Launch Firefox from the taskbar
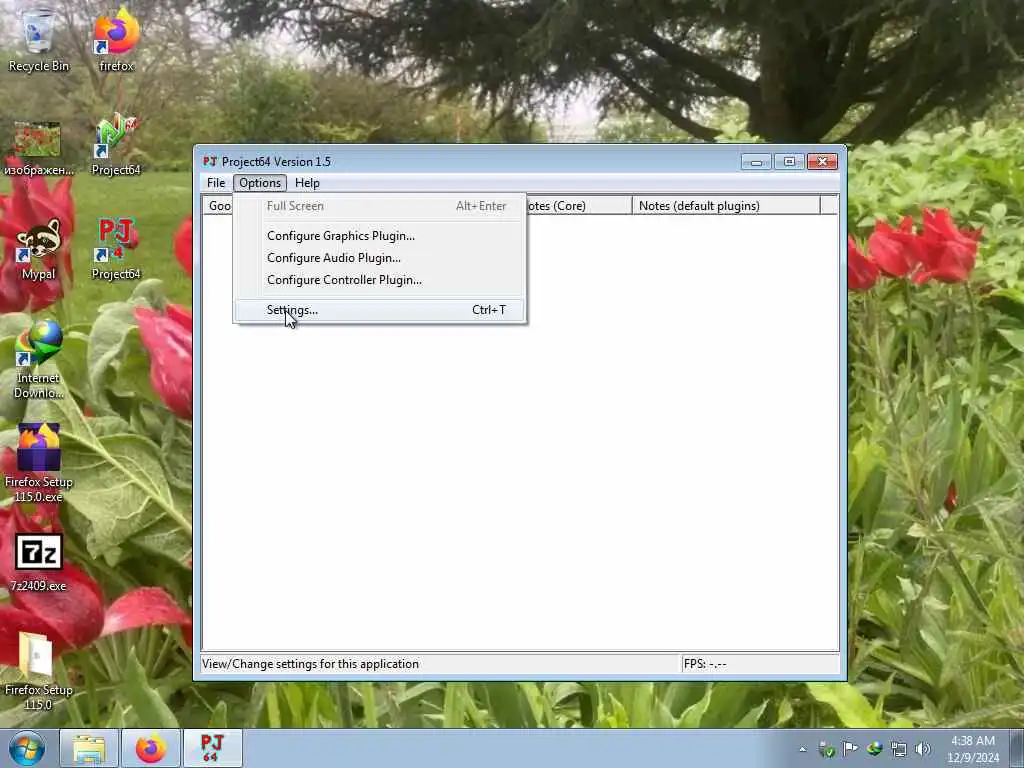Screen dimensions: 1024x768 150,748
